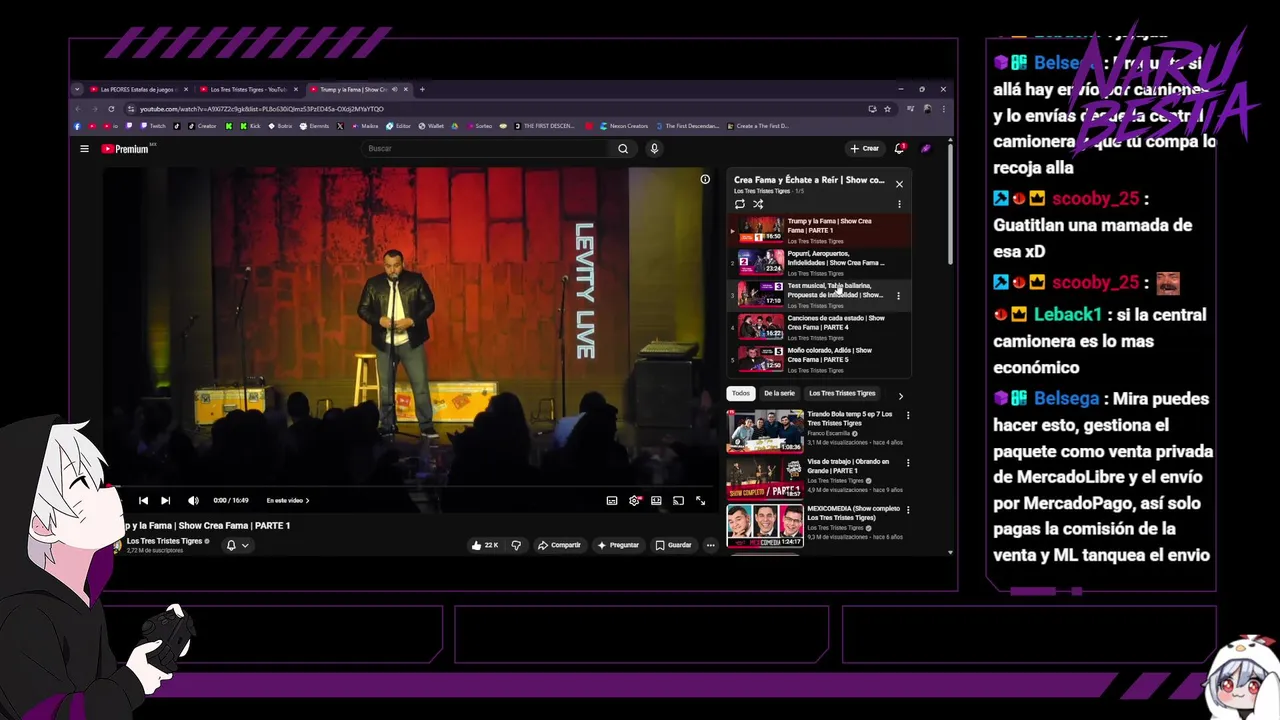Open the YouTube notifications bell
Screen dimensions: 1280x720
(x=899, y=149)
